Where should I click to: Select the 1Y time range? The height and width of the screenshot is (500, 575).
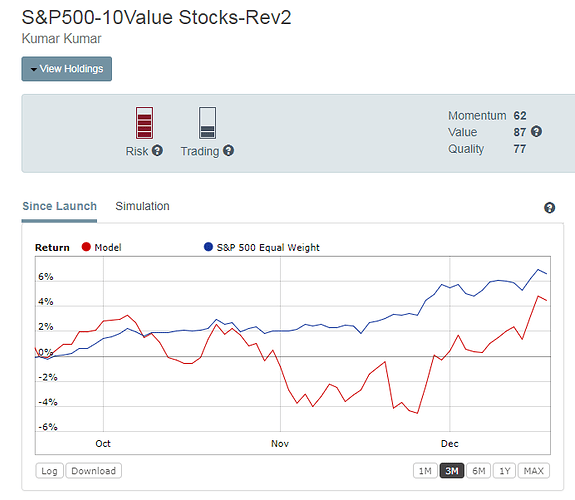505,471
